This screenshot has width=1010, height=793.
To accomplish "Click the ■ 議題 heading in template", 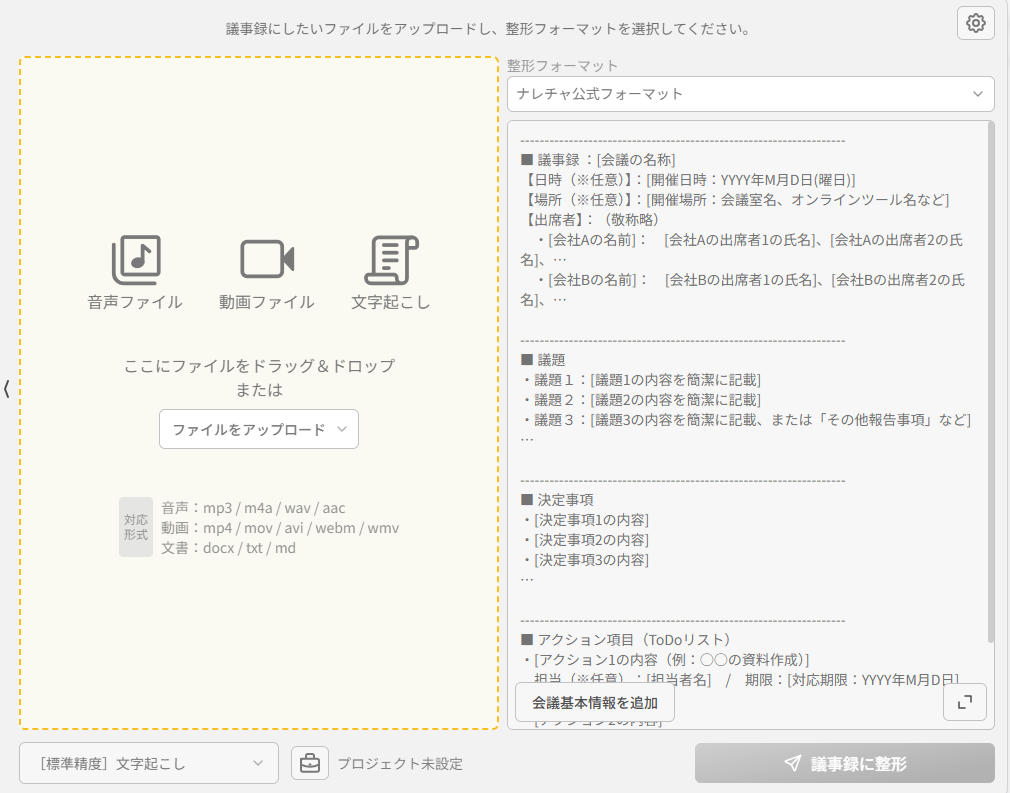I will point(543,359).
